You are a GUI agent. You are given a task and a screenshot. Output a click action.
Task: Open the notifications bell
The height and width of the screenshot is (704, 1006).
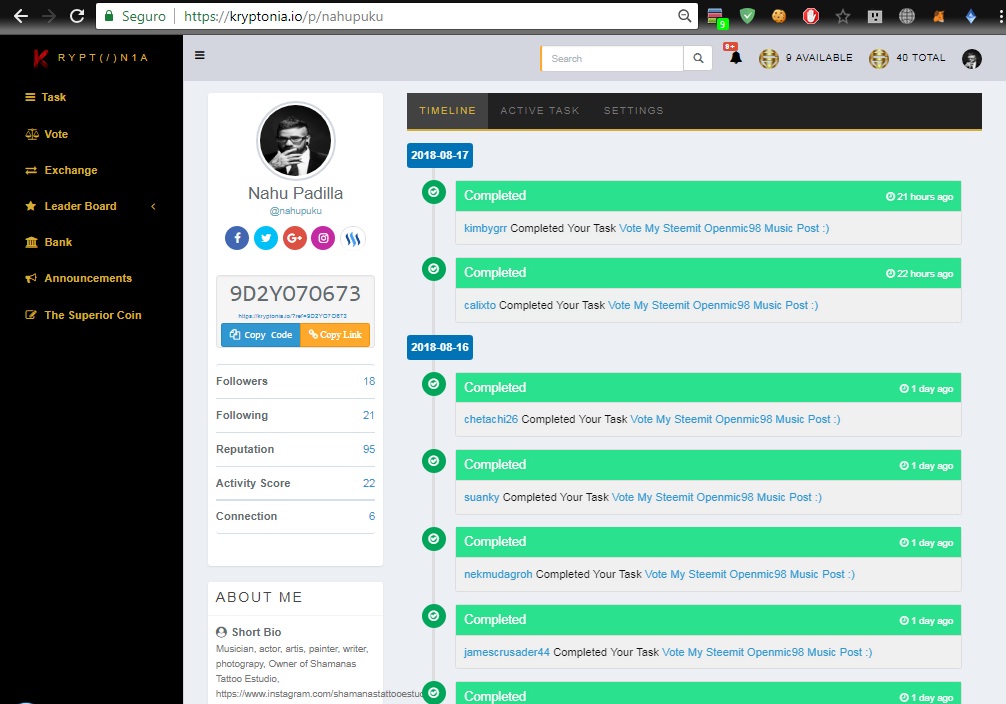735,57
